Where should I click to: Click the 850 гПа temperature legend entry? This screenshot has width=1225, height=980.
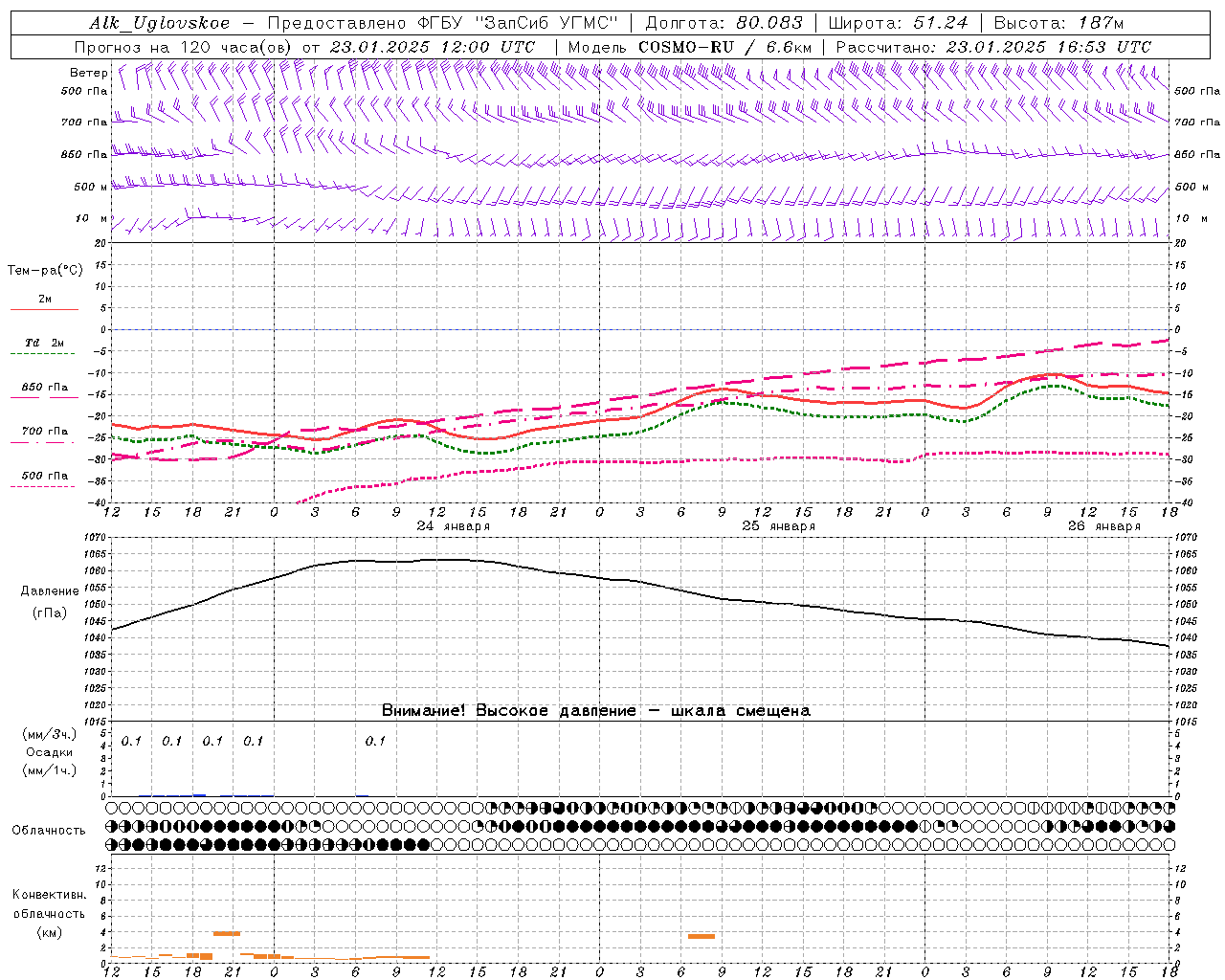(x=45, y=388)
